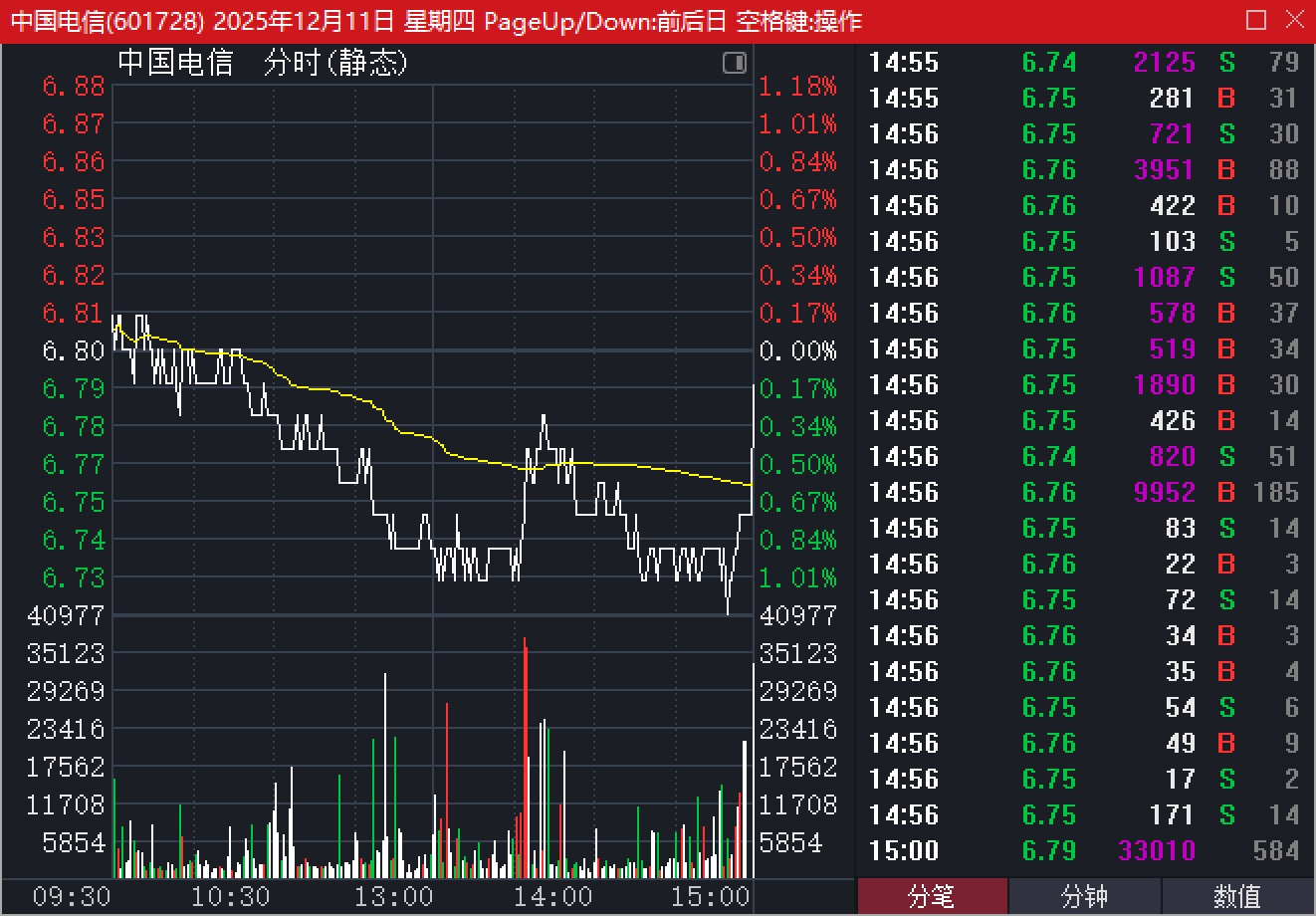The width and height of the screenshot is (1316, 916).
Task: Click the 6.80 previous-close price label
Action: [x=74, y=350]
